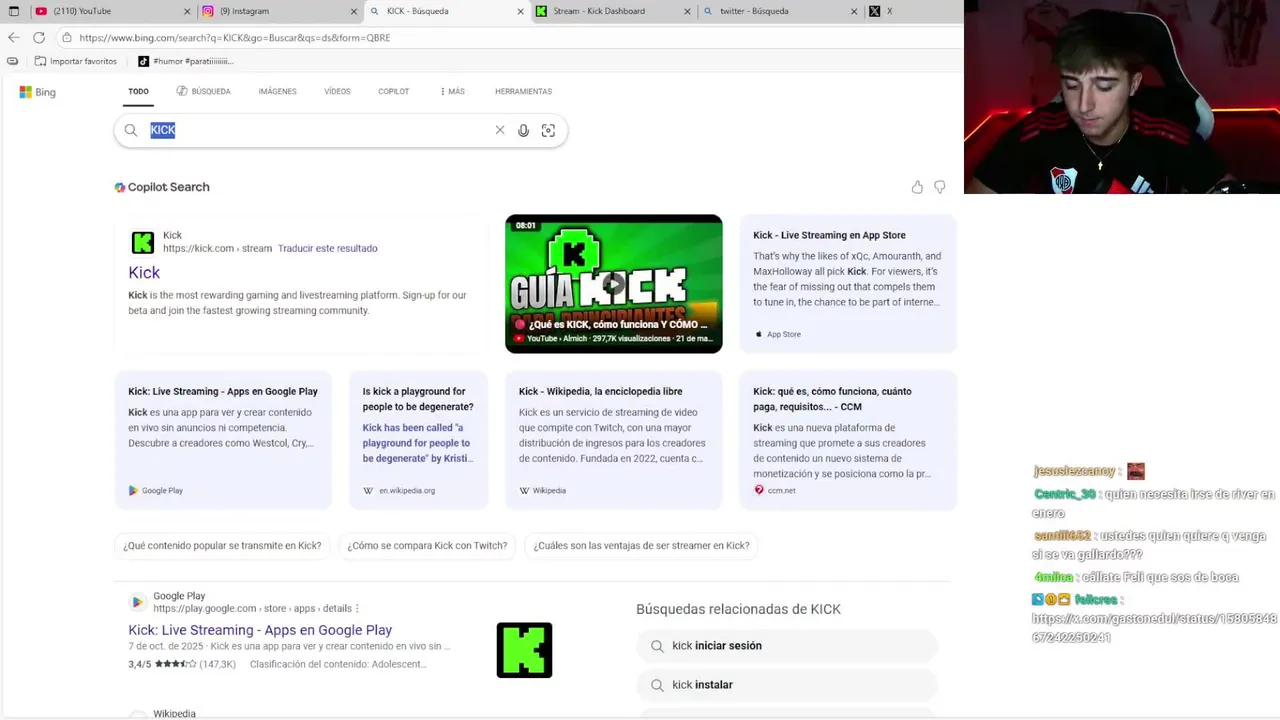Screen dimensions: 1280x720
Task: Open HERRAMIENTAS search tools
Action: point(523,91)
